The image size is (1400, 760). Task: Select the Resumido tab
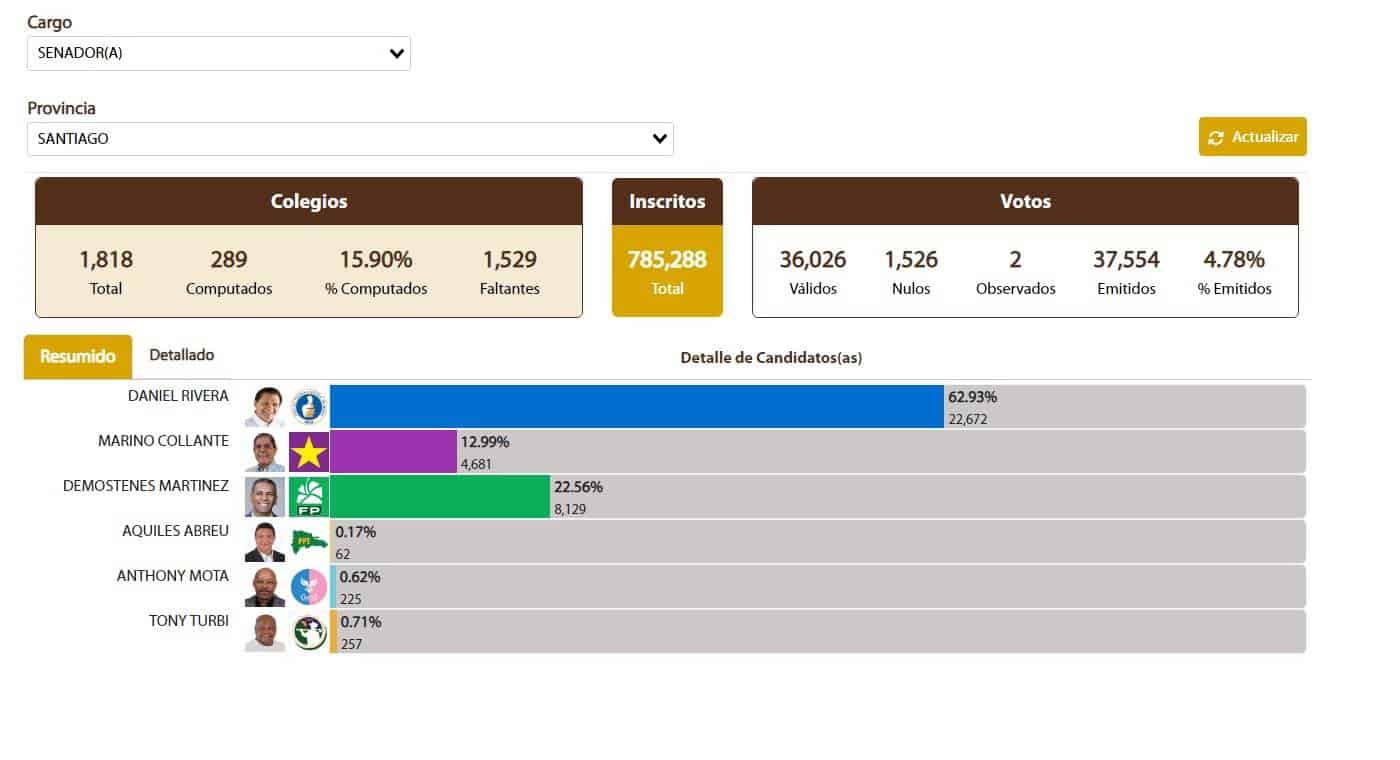pos(78,356)
